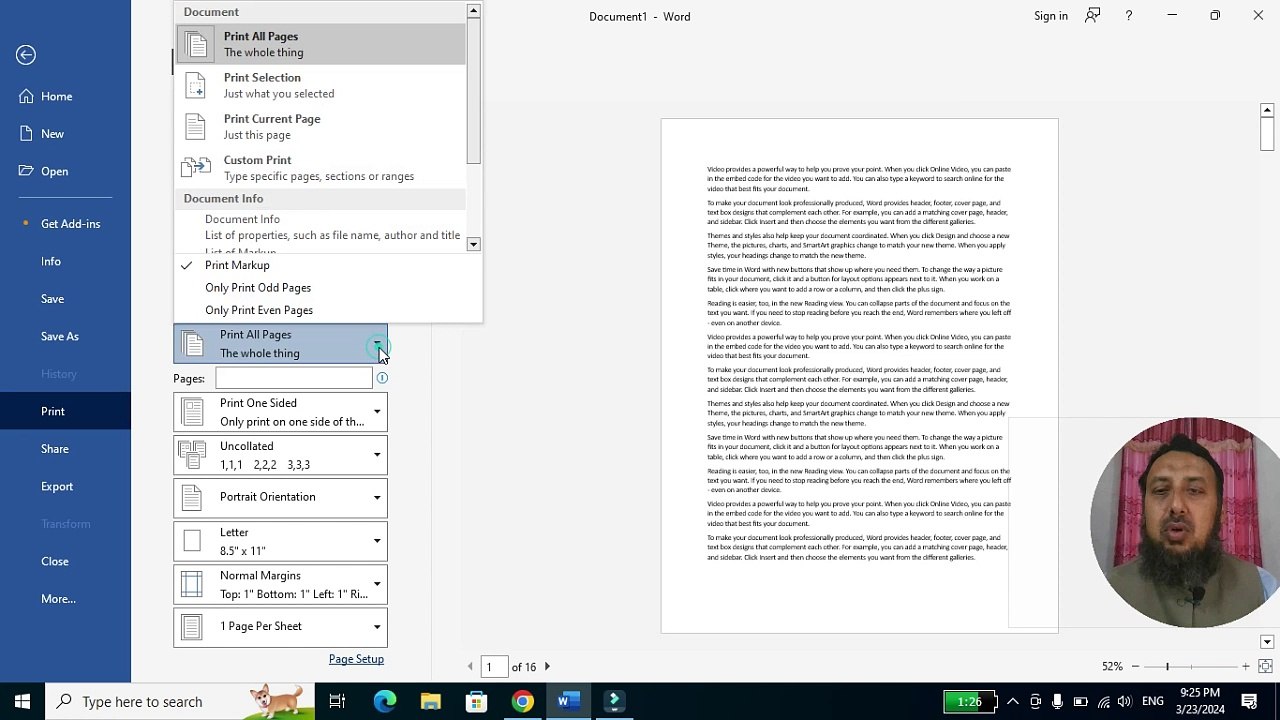1280x720 pixels.
Task: Click the 52% zoom level
Action: tap(1112, 666)
